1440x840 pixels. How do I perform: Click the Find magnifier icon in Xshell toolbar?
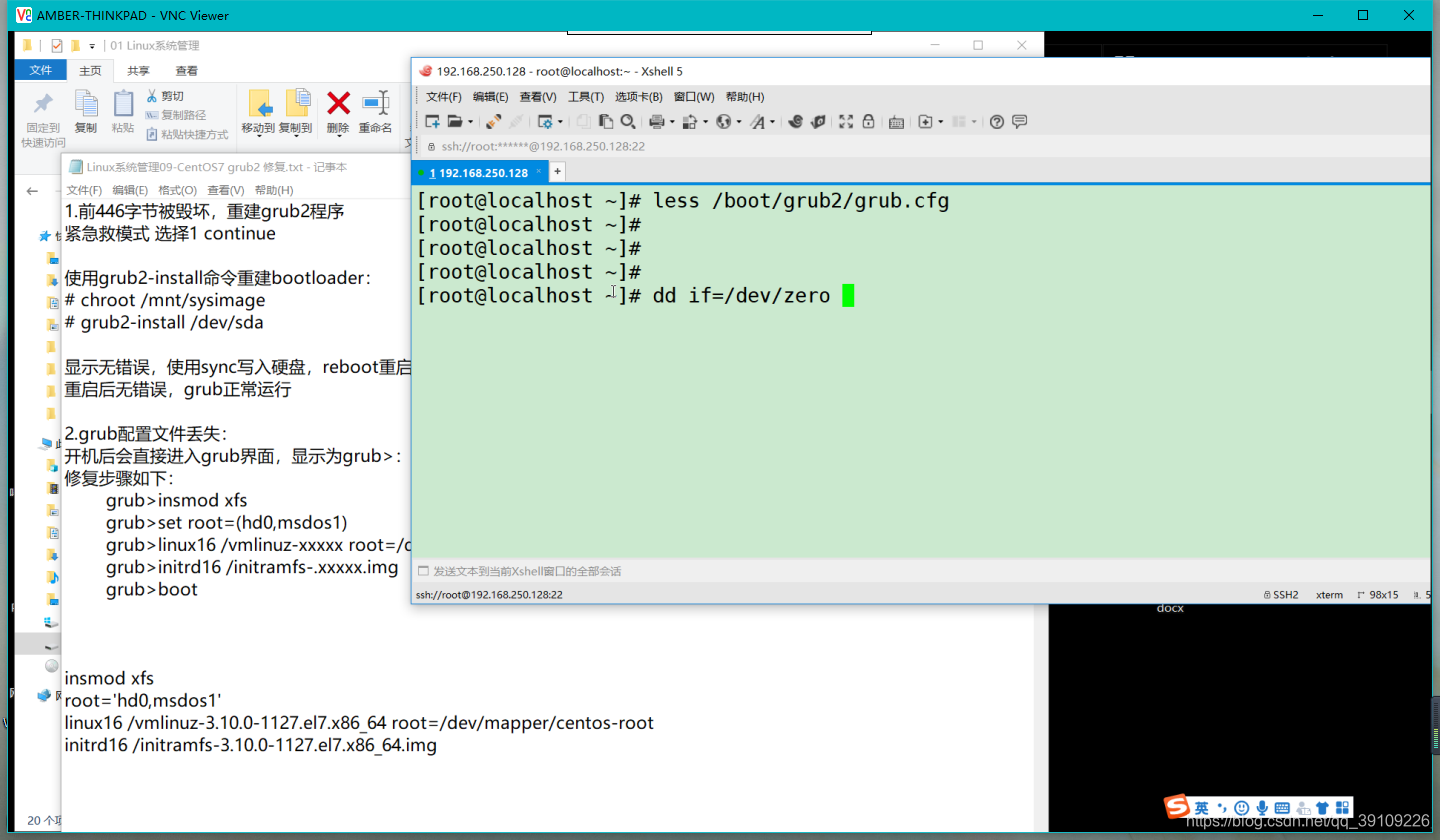tap(627, 122)
